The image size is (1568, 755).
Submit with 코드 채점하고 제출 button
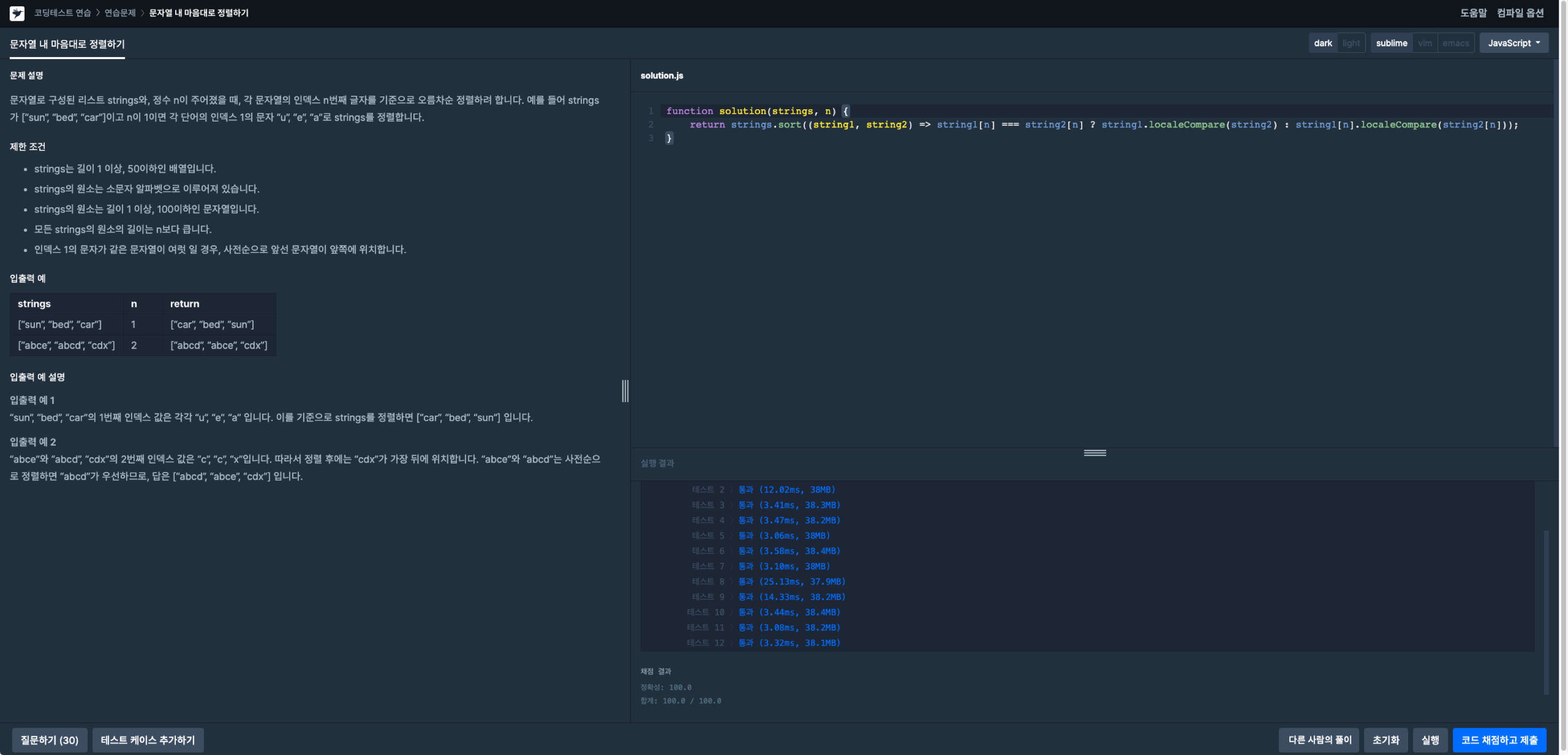click(1499, 740)
